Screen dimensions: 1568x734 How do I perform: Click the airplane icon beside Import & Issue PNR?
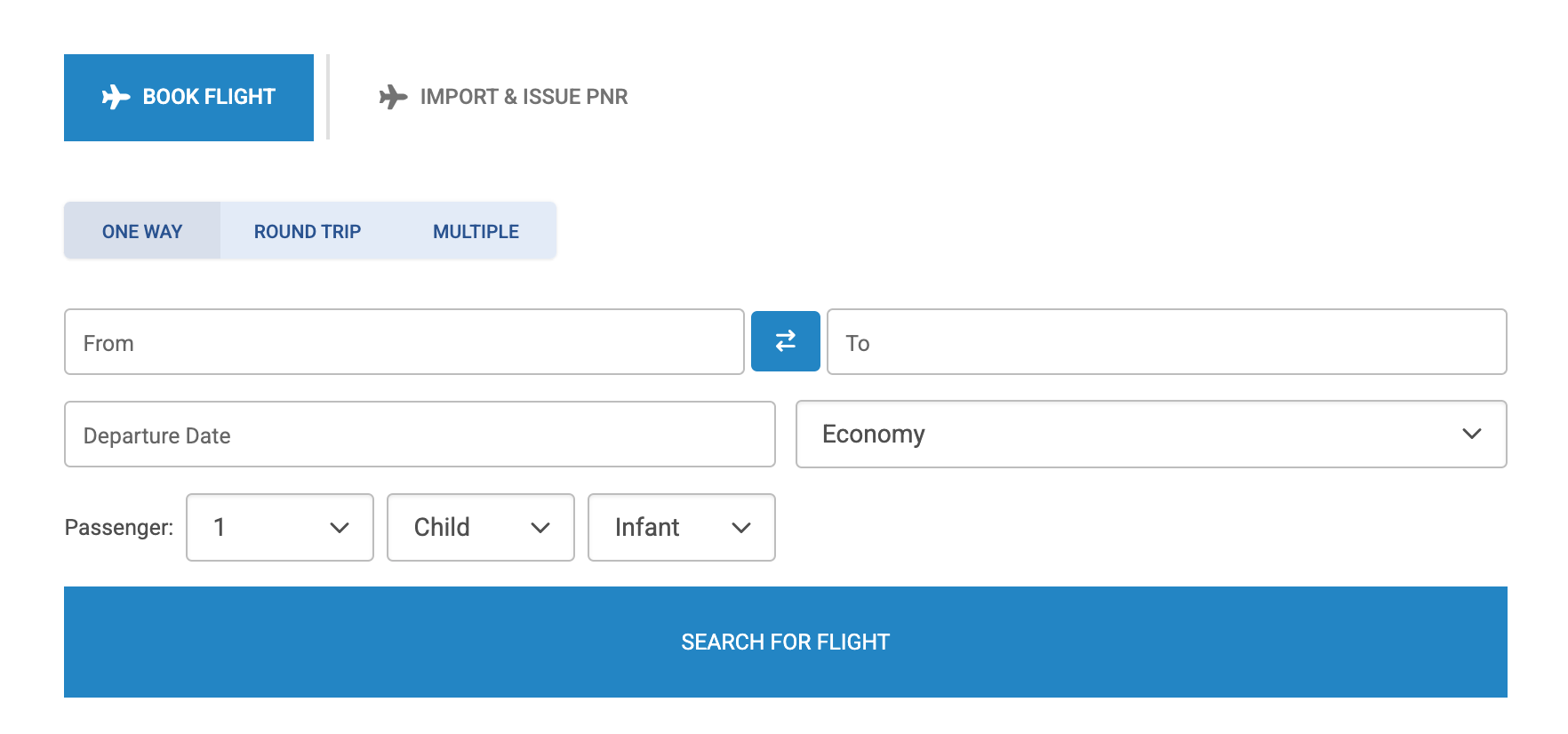point(393,97)
